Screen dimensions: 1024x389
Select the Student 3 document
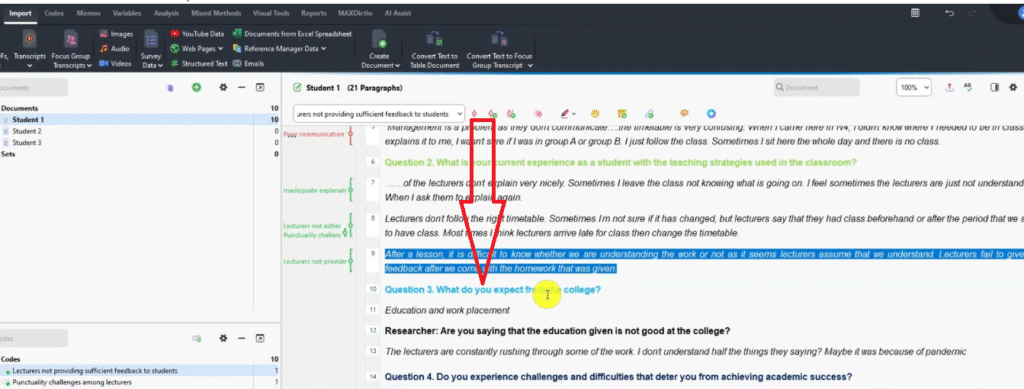click(x=140, y=142)
